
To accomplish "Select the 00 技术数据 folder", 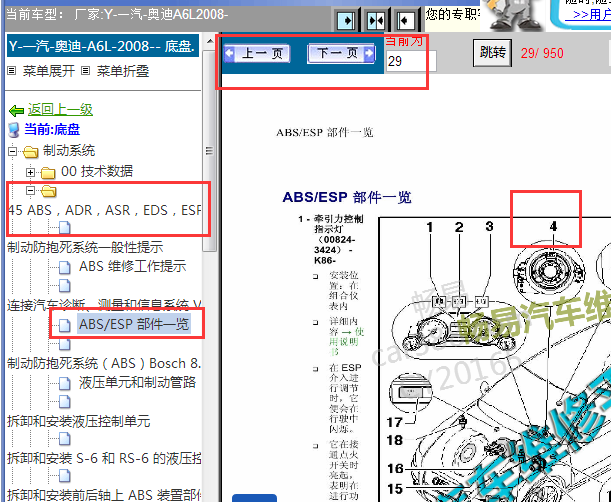I will tap(97, 171).
